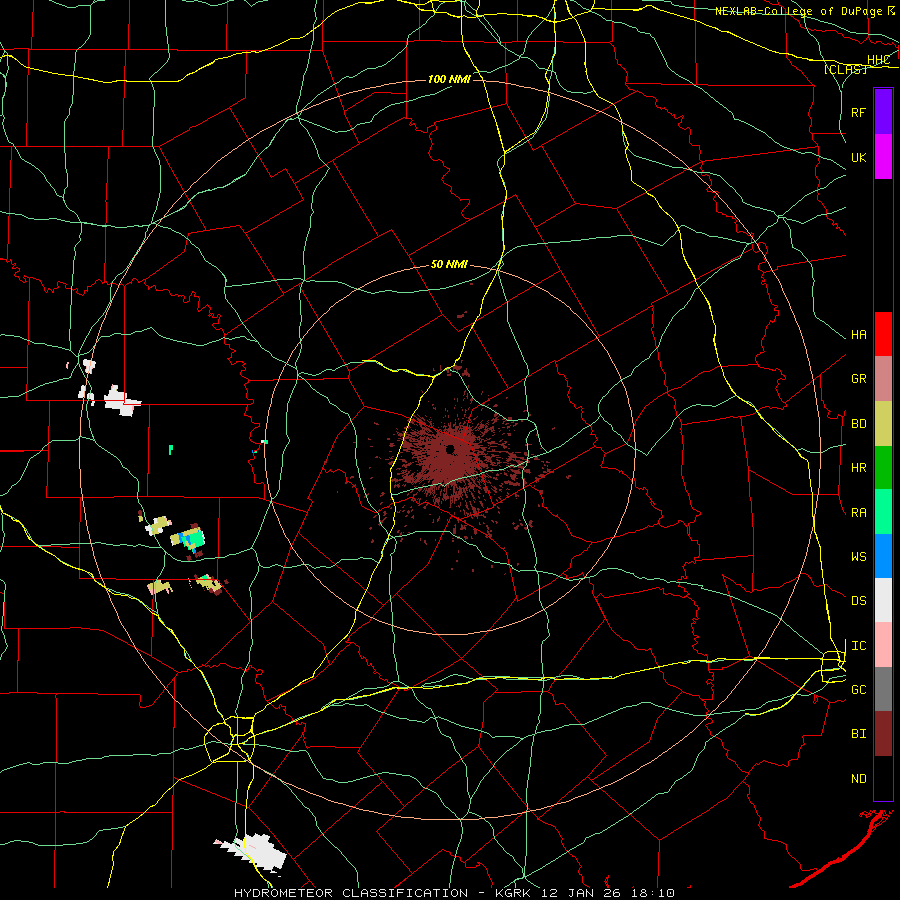Click the GR legend label
This screenshot has width=900, height=900.
pos(858,379)
